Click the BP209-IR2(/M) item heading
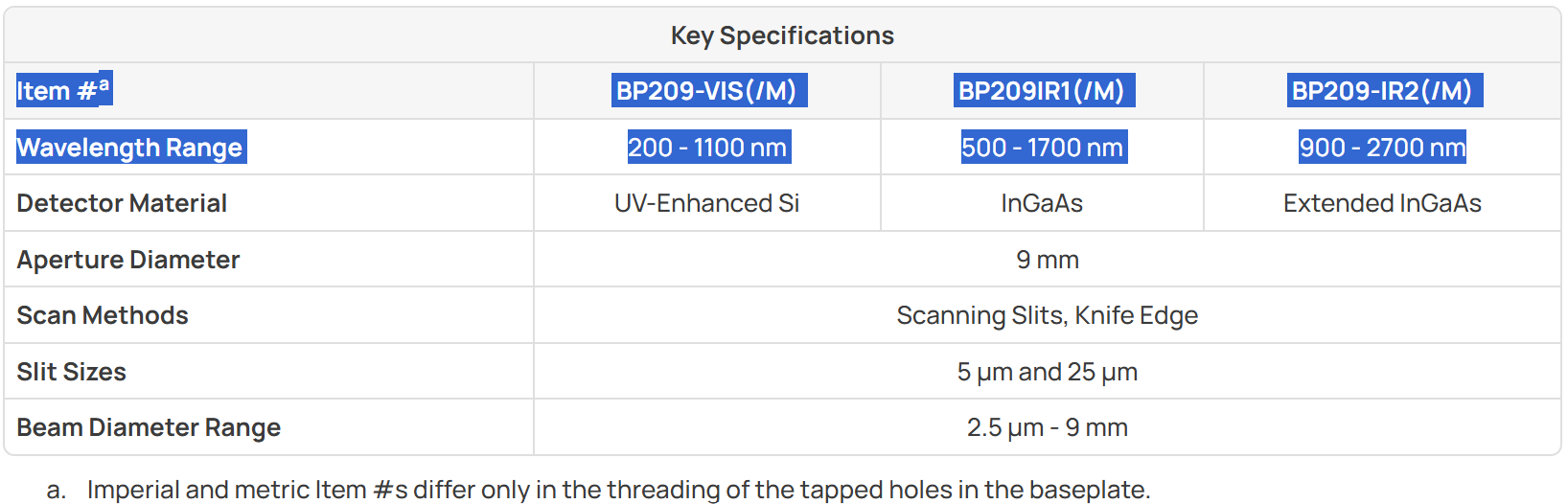 (x=1382, y=91)
